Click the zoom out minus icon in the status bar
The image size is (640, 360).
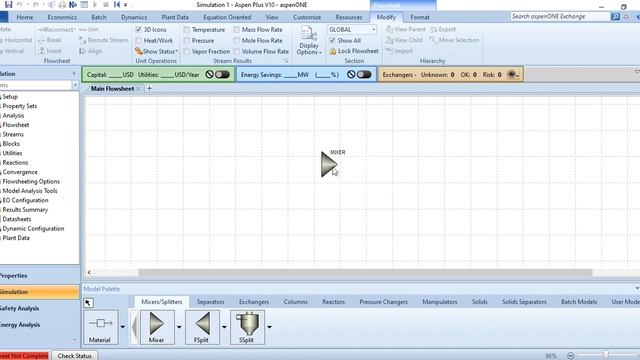click(571, 356)
